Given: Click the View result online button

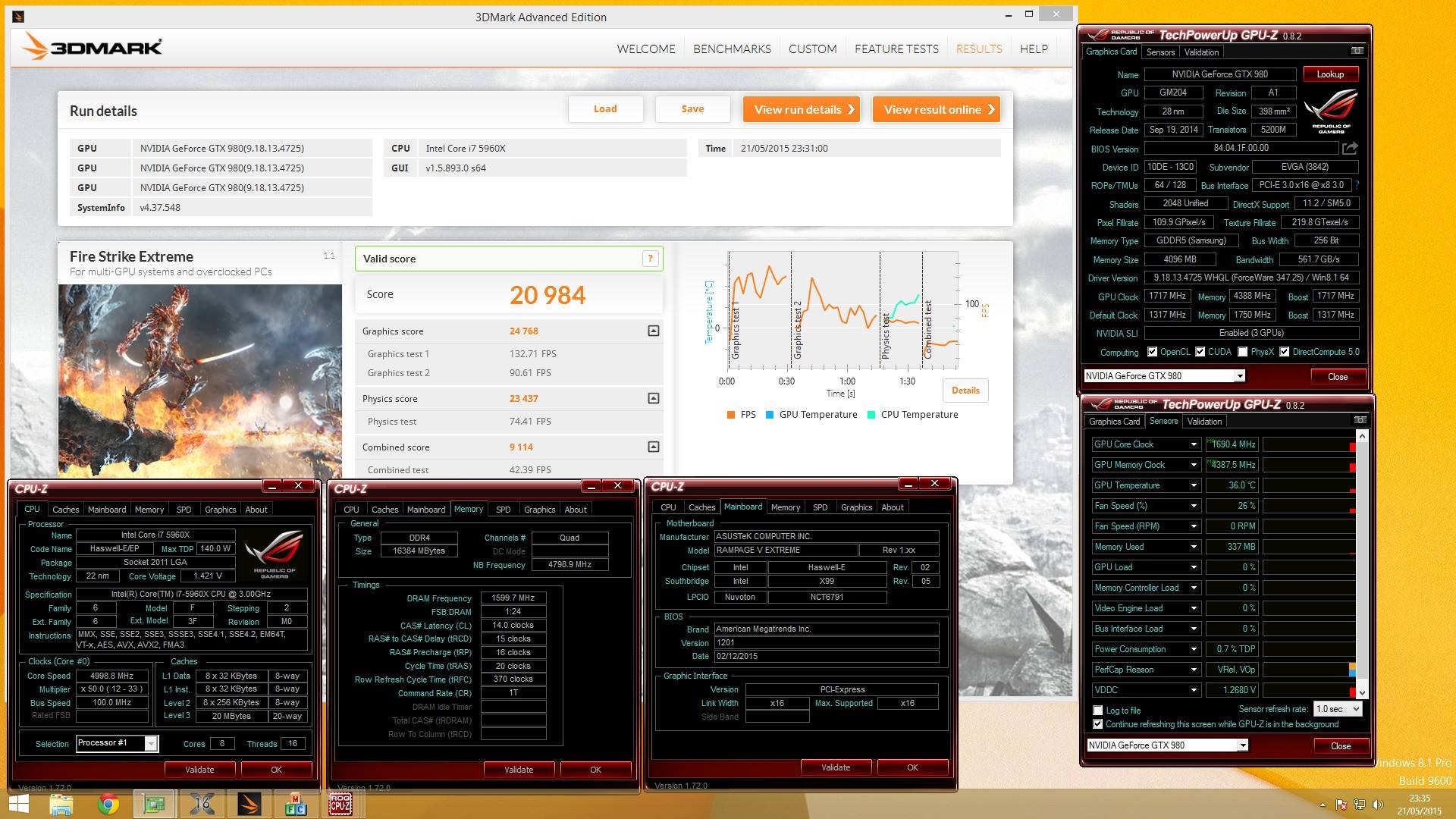Looking at the screenshot, I should [x=937, y=109].
